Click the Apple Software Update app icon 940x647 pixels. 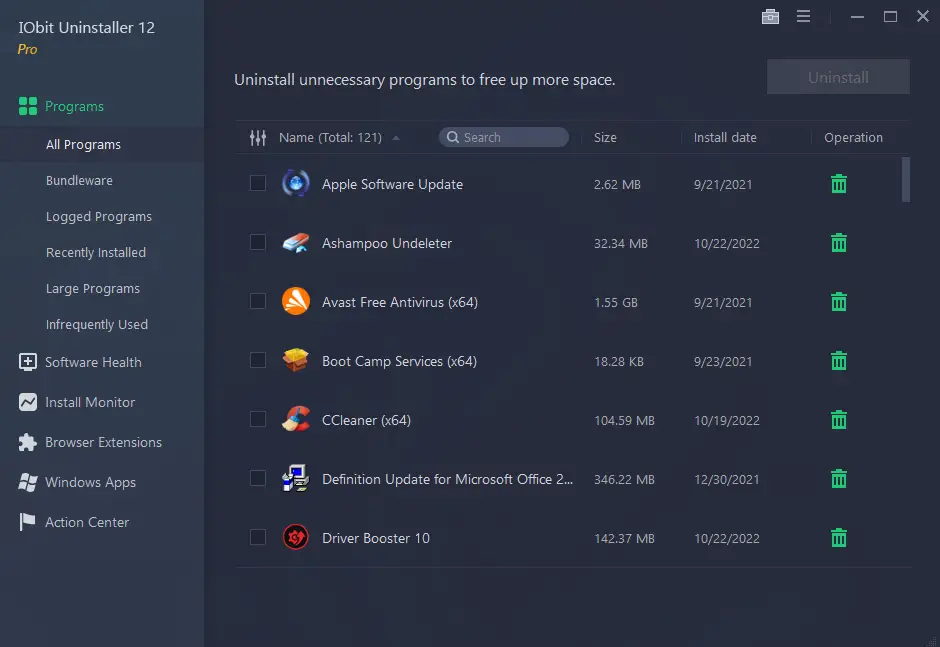pos(296,183)
